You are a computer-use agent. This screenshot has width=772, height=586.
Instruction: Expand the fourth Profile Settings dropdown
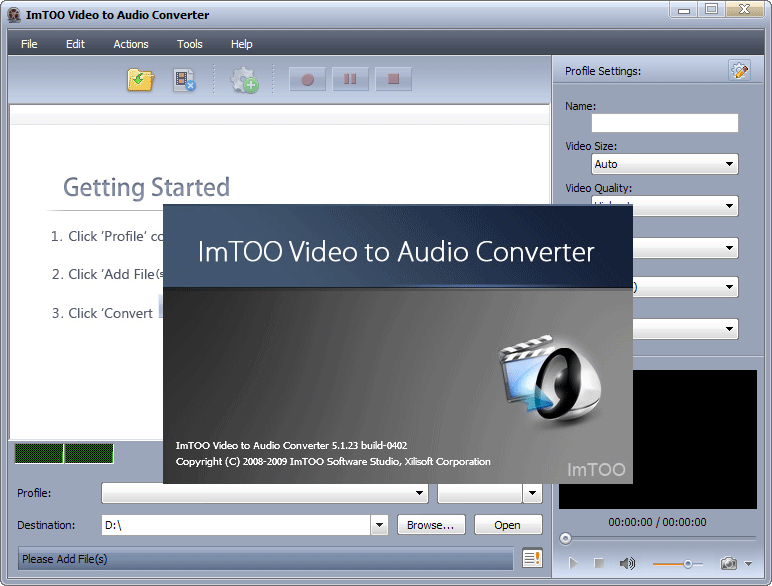coord(729,287)
